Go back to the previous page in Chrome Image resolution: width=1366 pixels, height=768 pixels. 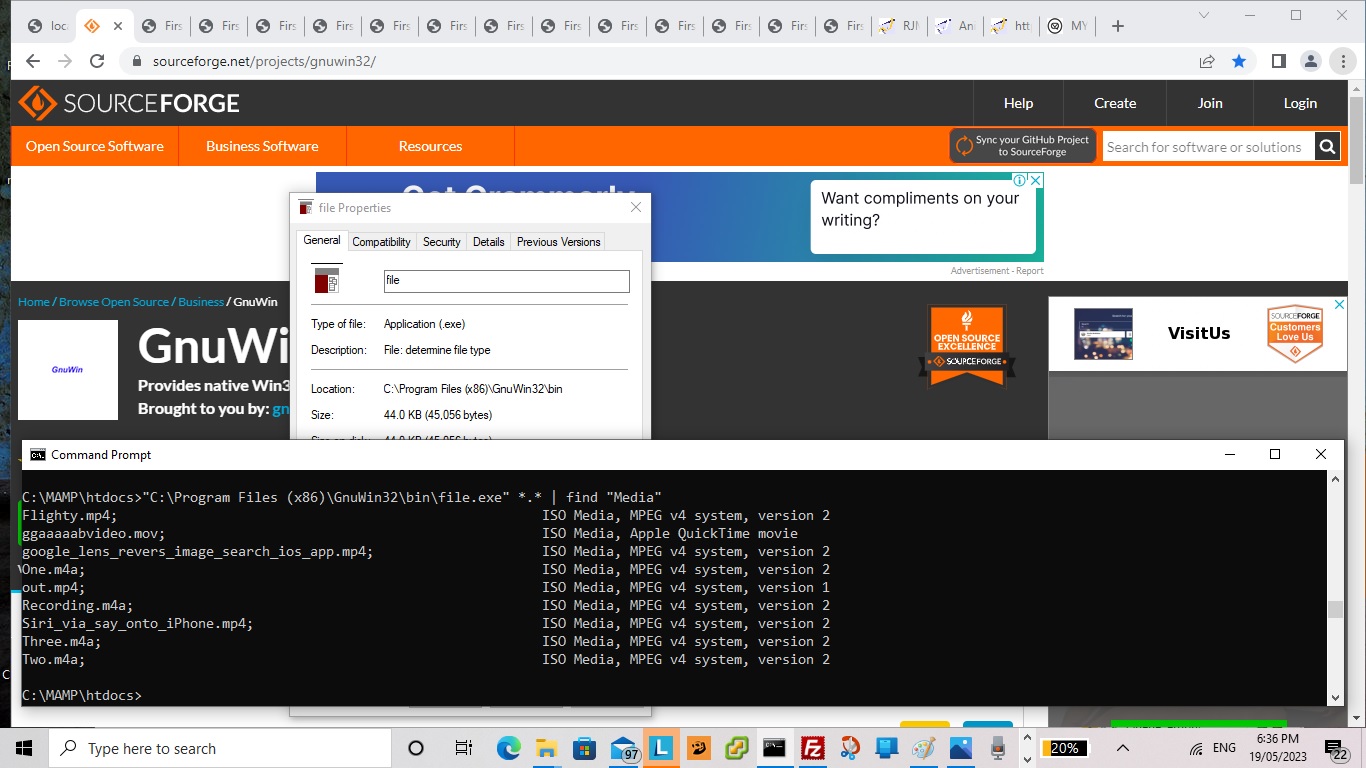[x=33, y=61]
